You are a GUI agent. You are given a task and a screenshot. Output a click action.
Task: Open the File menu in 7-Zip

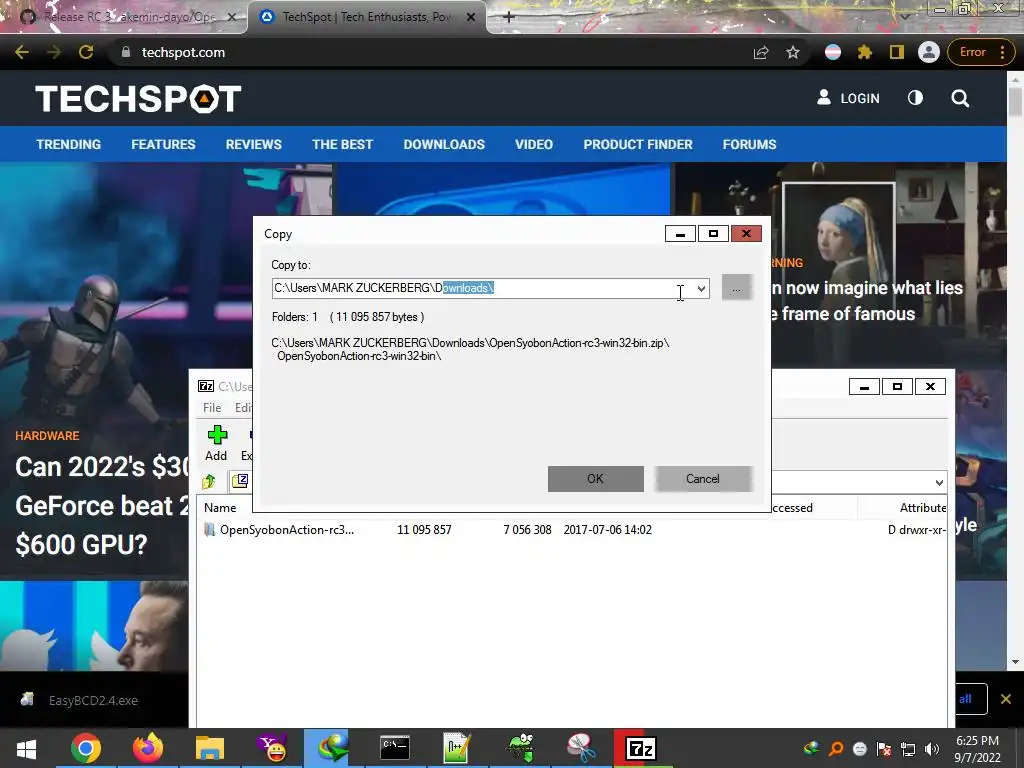[x=212, y=408]
